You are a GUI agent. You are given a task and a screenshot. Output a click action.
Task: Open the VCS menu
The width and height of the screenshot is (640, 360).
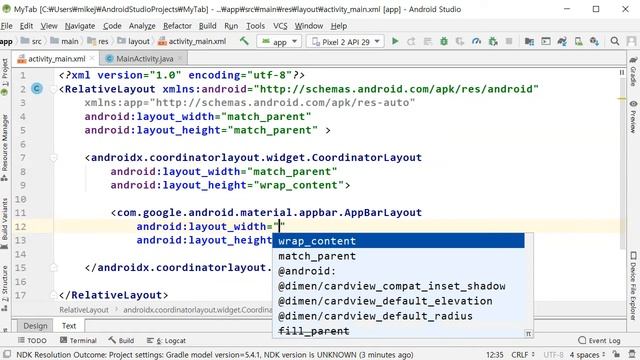click(x=280, y=26)
